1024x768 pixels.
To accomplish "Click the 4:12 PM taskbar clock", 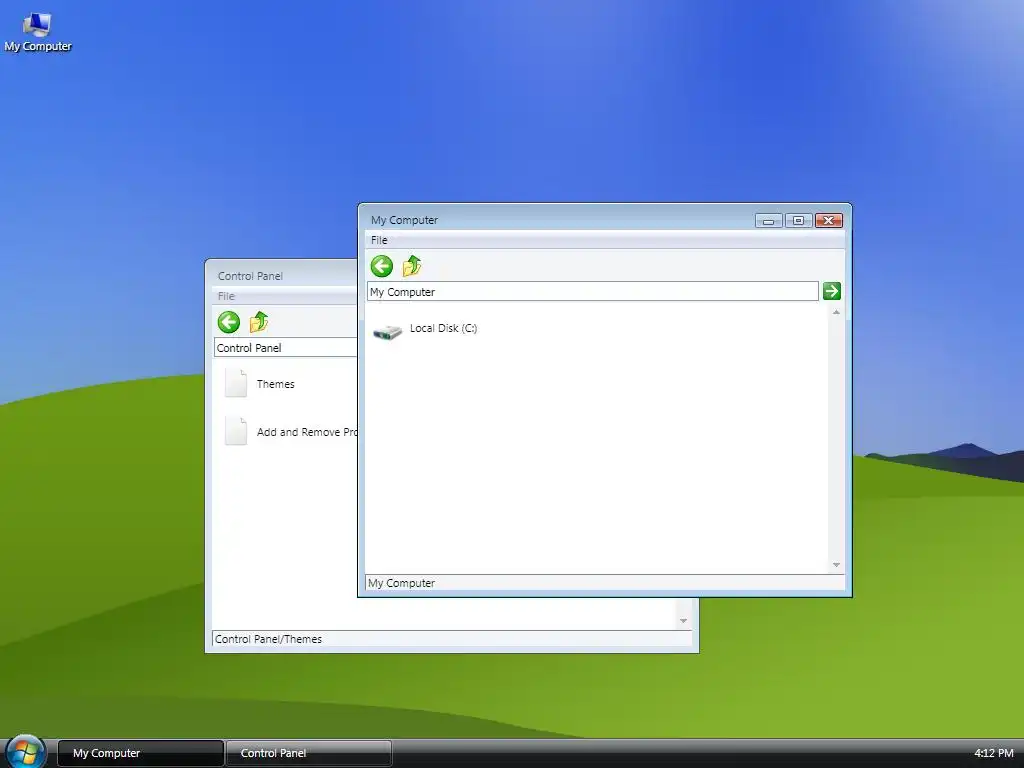I will (994, 753).
